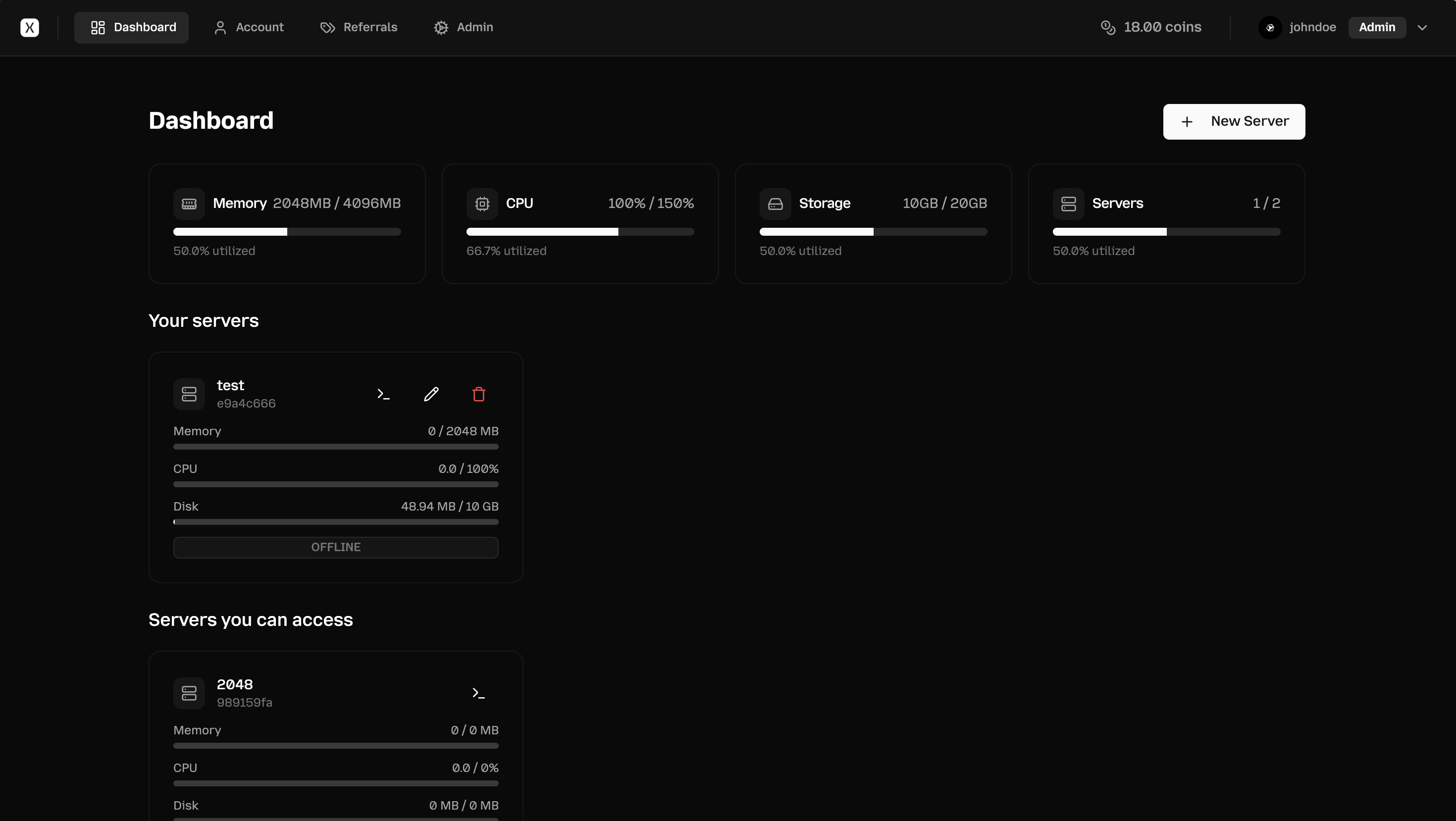Click the Storage drive icon
This screenshot has width=1456, height=821.
(776, 204)
